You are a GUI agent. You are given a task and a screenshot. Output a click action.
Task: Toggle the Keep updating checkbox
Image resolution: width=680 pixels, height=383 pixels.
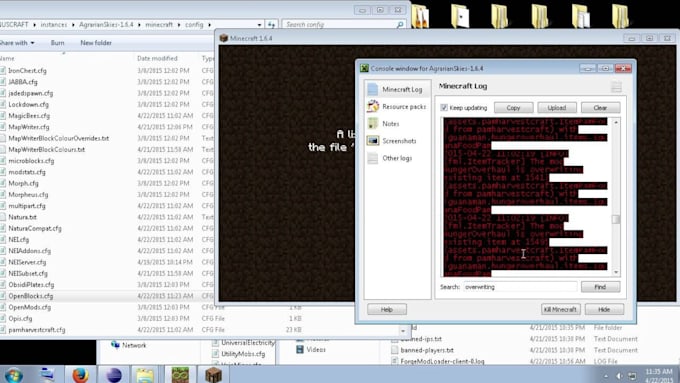point(444,108)
